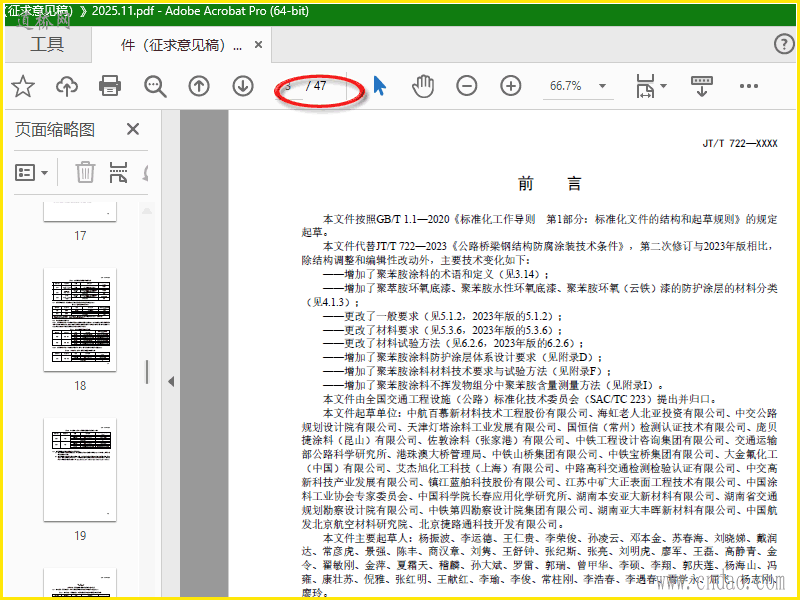Collapse the side panel with the left triangle

point(171,381)
